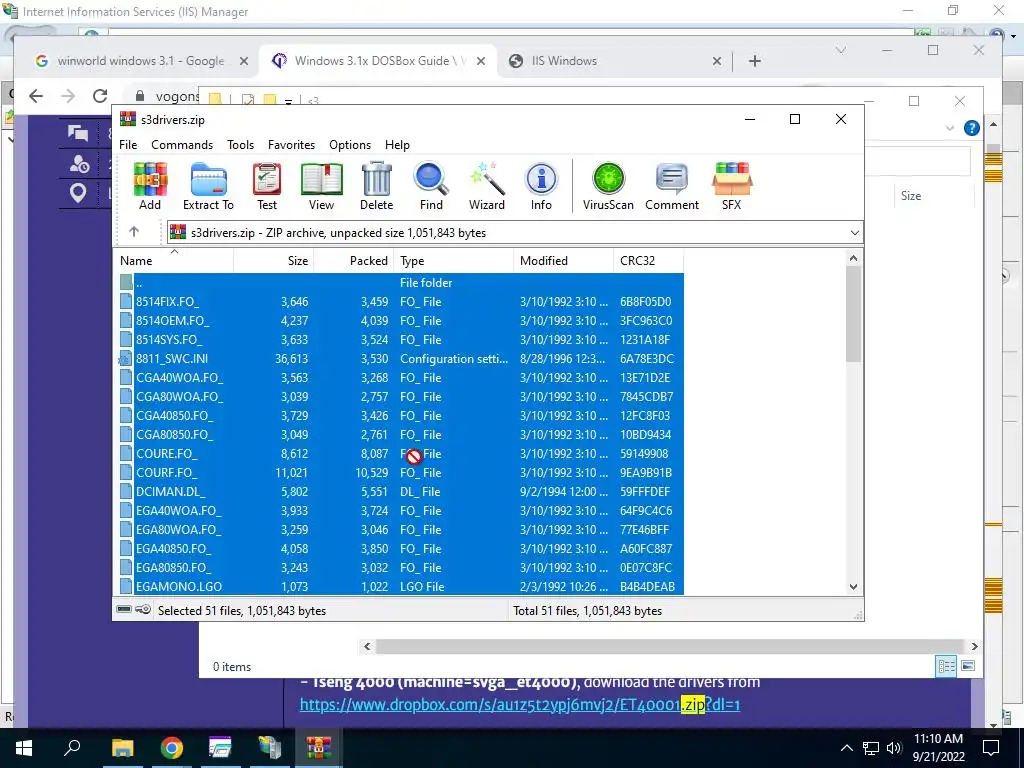Click the key password icon in status bar

pos(143,610)
